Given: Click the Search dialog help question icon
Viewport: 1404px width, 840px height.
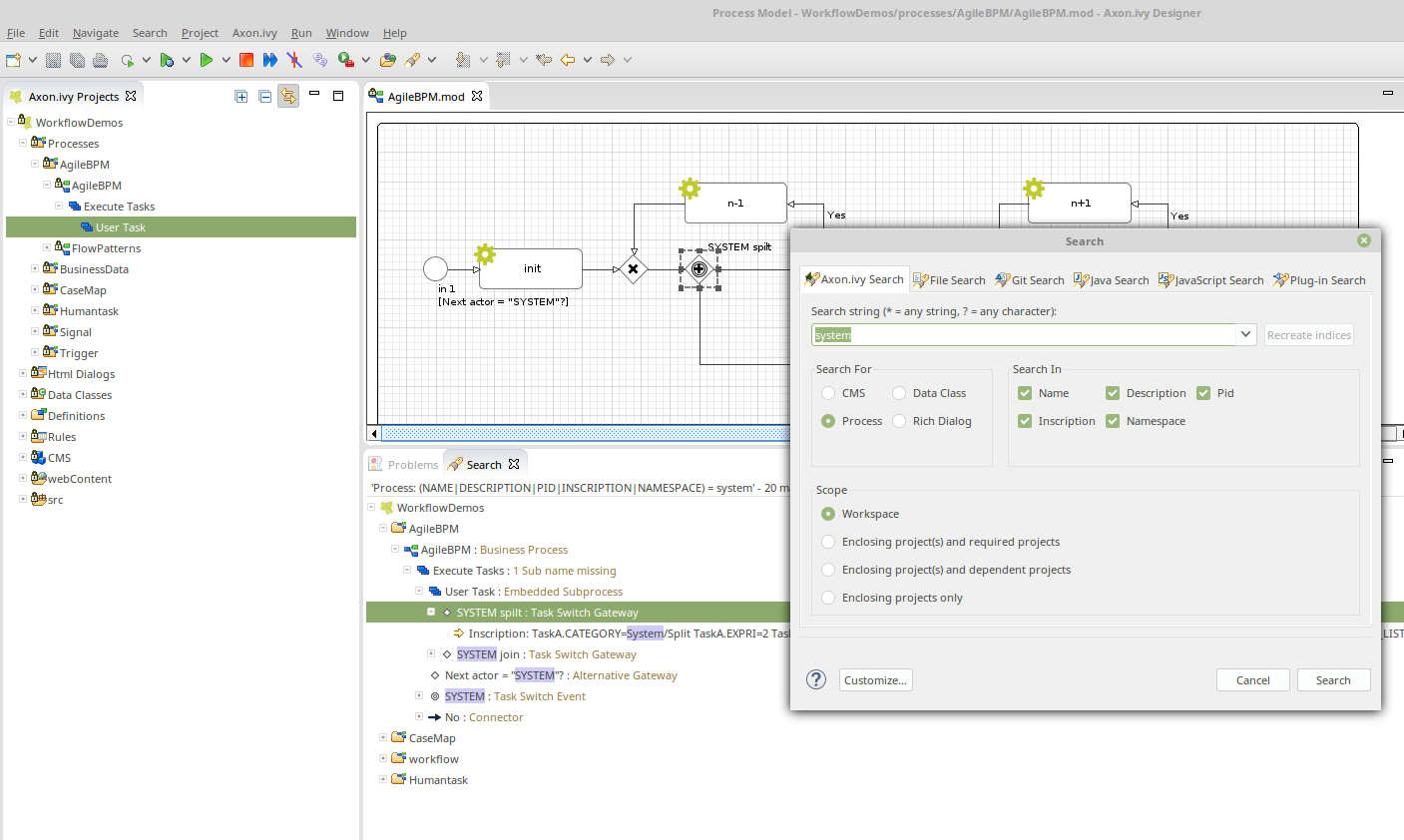Looking at the screenshot, I should point(816,679).
